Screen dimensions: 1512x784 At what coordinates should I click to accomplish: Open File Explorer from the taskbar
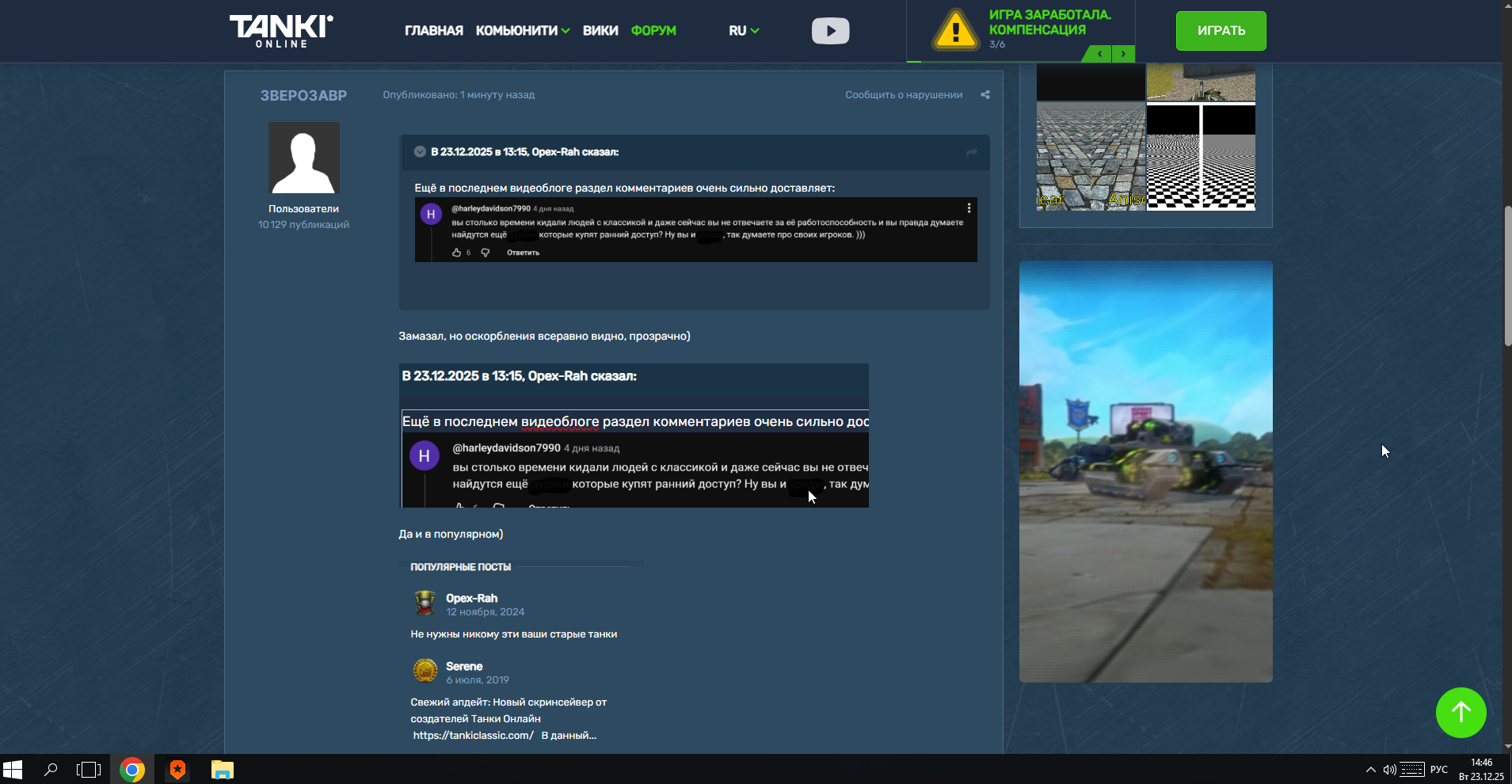[x=223, y=770]
